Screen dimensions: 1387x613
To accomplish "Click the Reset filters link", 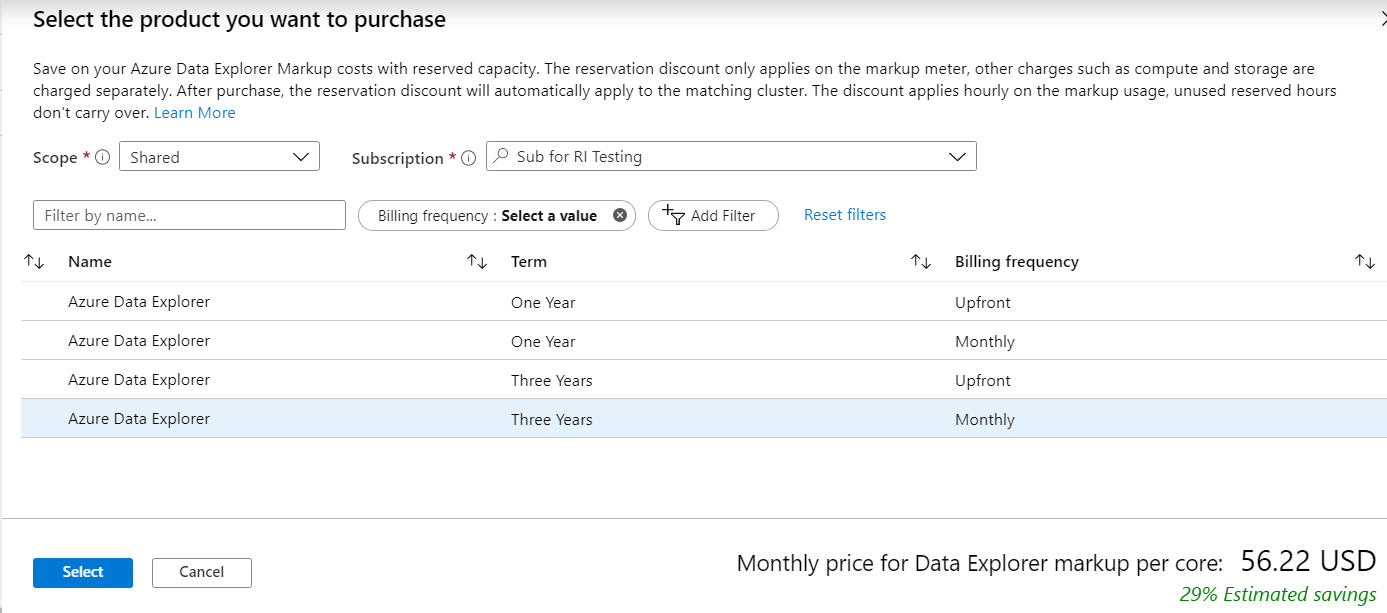I will [845, 214].
